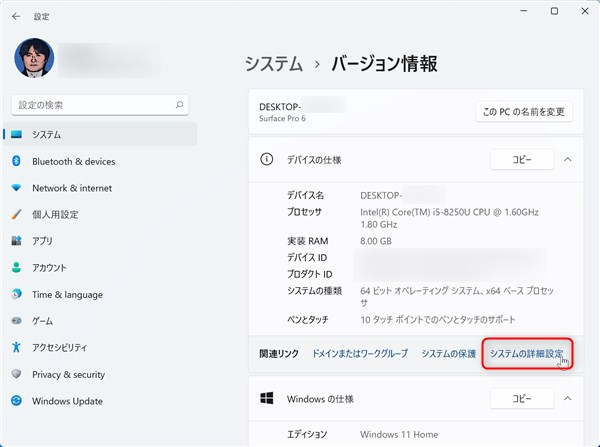This screenshot has height=447, width=600.
Task: Copy Windows の仕様 with コピー button
Action: pyautogui.click(x=522, y=398)
